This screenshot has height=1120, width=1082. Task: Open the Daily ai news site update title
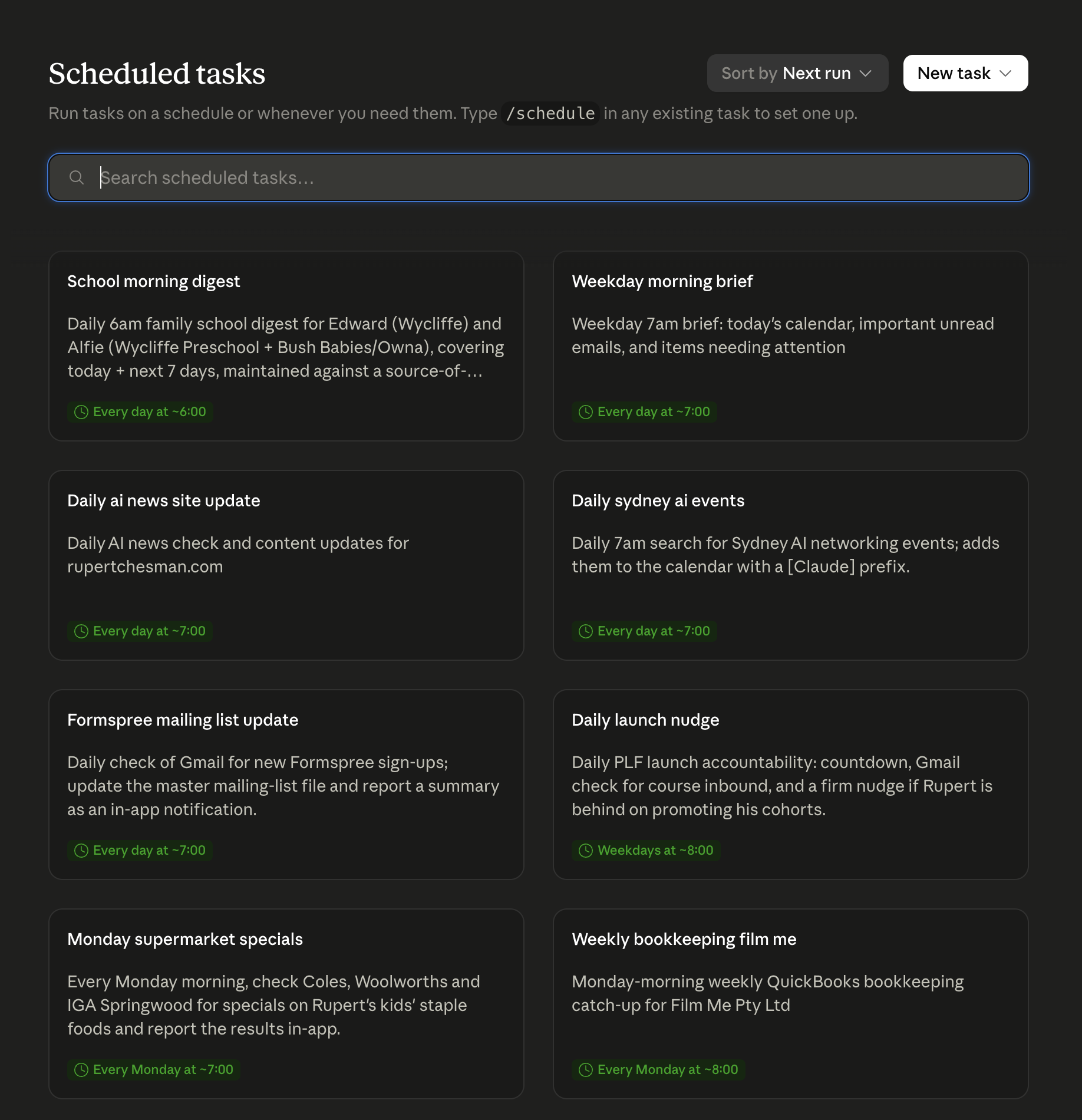tap(164, 500)
